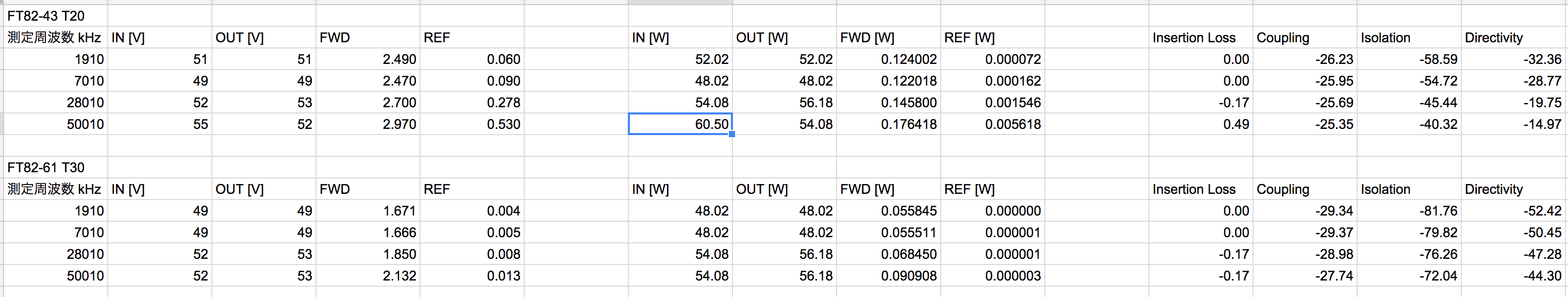Click the highlighted cell containing 60.50
The height and width of the screenshot is (297, 1568).
click(679, 124)
